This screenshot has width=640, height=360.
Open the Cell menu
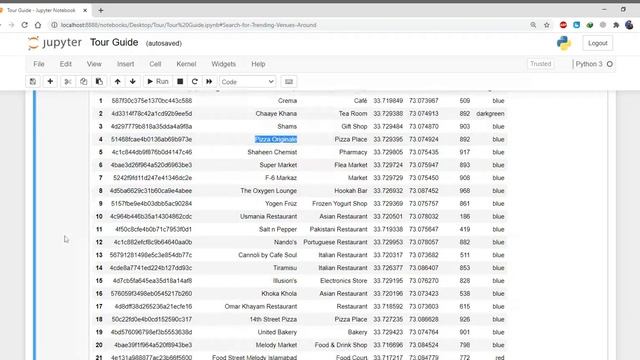(155, 64)
